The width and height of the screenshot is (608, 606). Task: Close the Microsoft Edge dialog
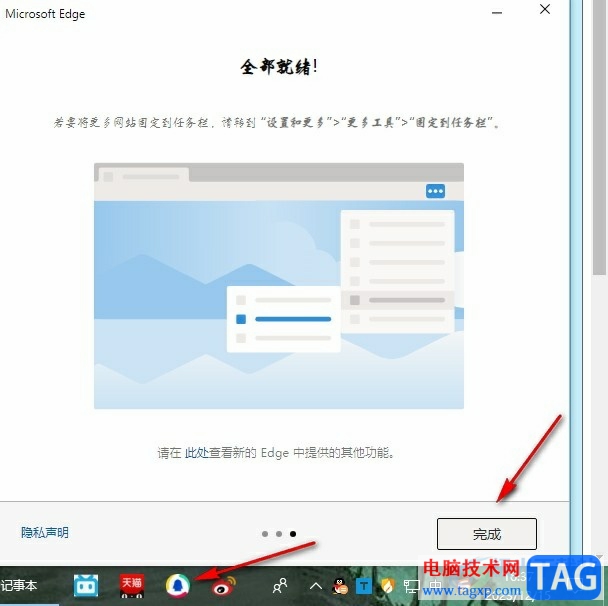(545, 9)
